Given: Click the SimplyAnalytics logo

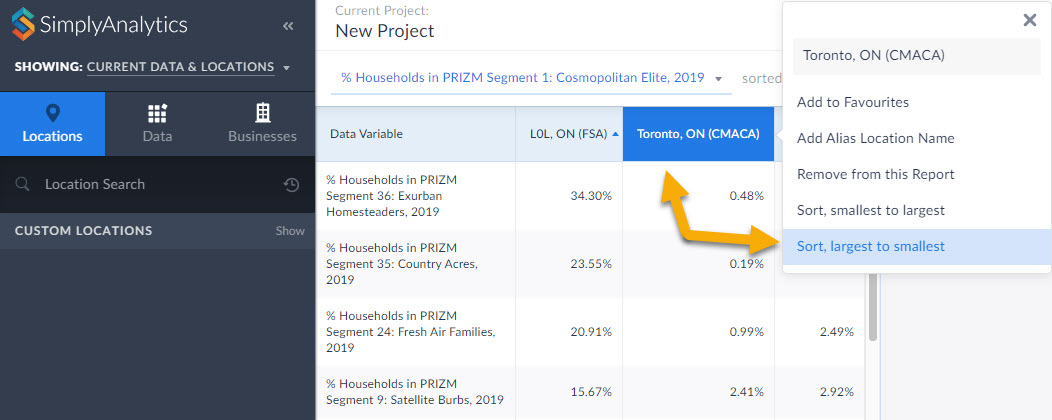Looking at the screenshot, I should (99, 25).
